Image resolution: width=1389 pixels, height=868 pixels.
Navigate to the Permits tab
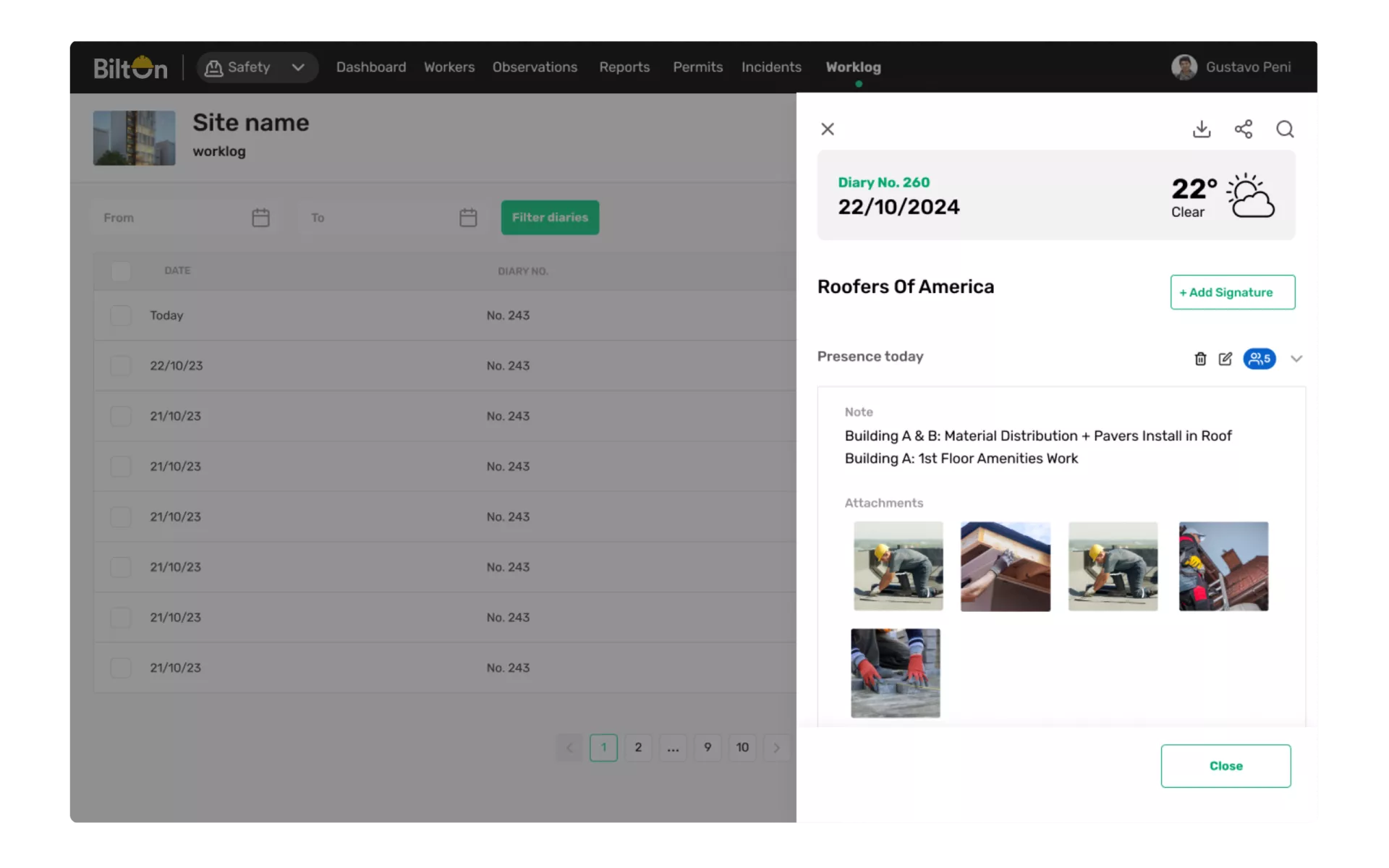tap(697, 67)
